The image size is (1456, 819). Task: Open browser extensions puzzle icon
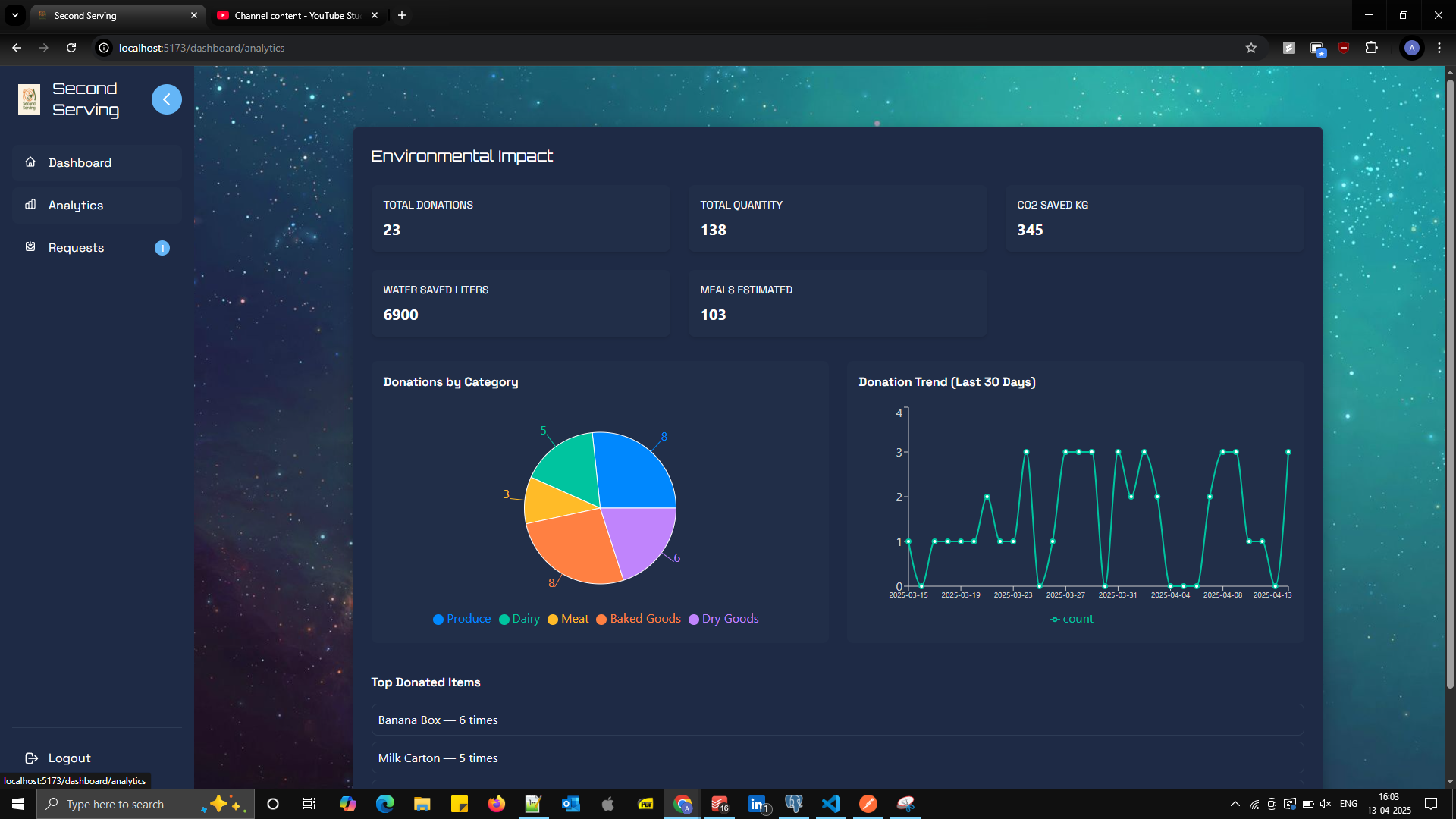1371,48
